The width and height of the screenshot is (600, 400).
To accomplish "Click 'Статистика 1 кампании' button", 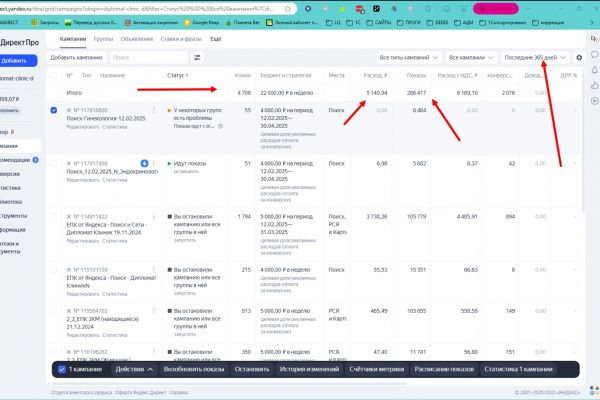I will 518,369.
